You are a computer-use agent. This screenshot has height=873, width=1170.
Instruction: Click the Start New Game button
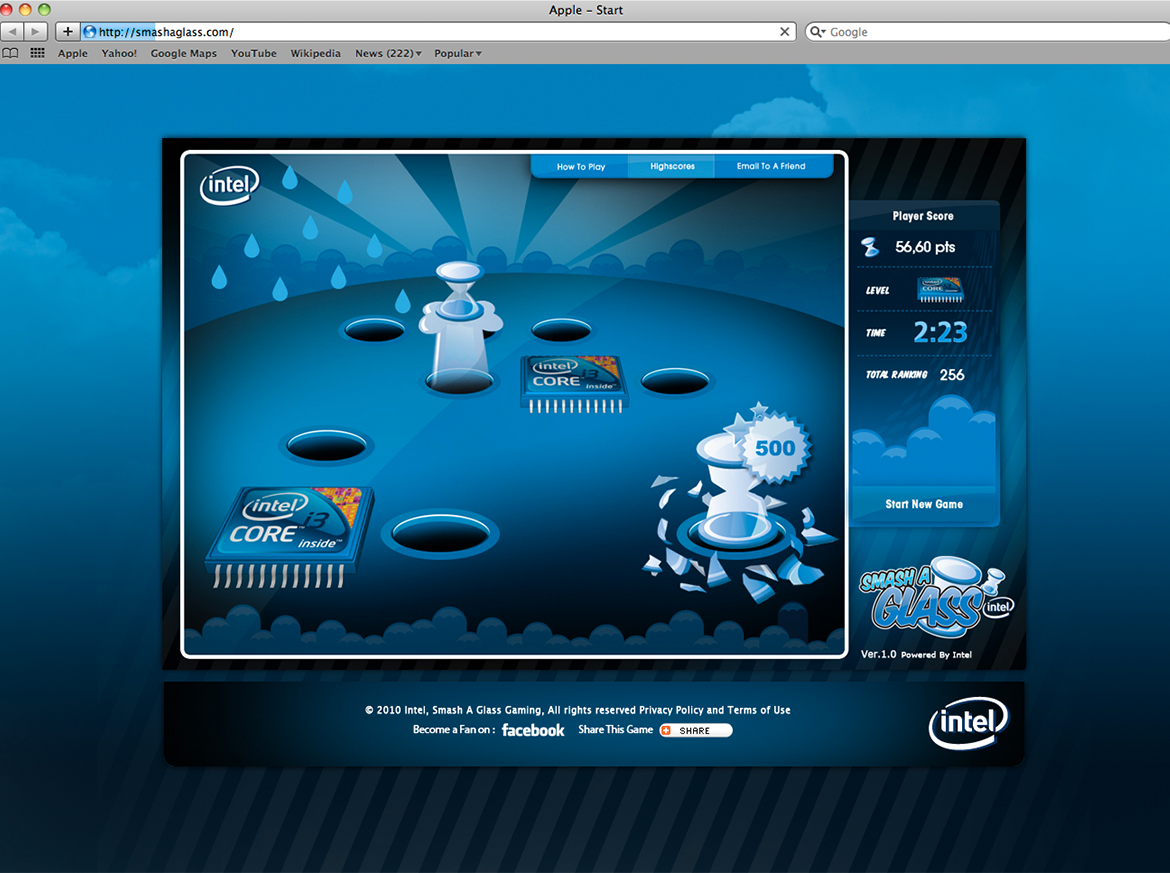pos(923,504)
